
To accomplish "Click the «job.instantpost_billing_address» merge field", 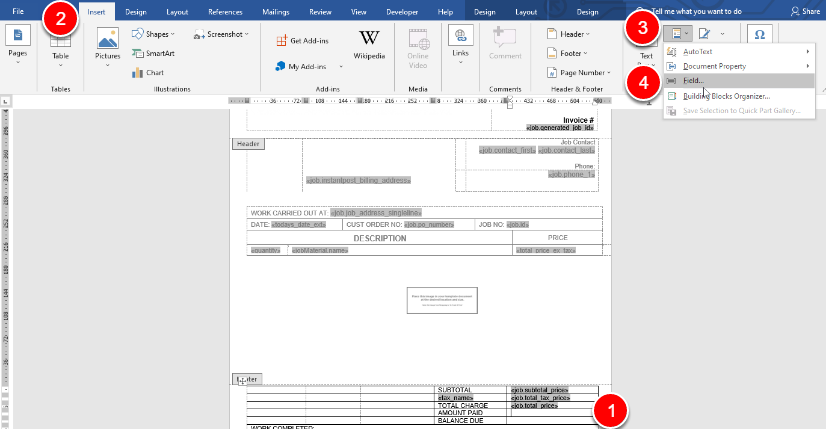I will [x=358, y=180].
